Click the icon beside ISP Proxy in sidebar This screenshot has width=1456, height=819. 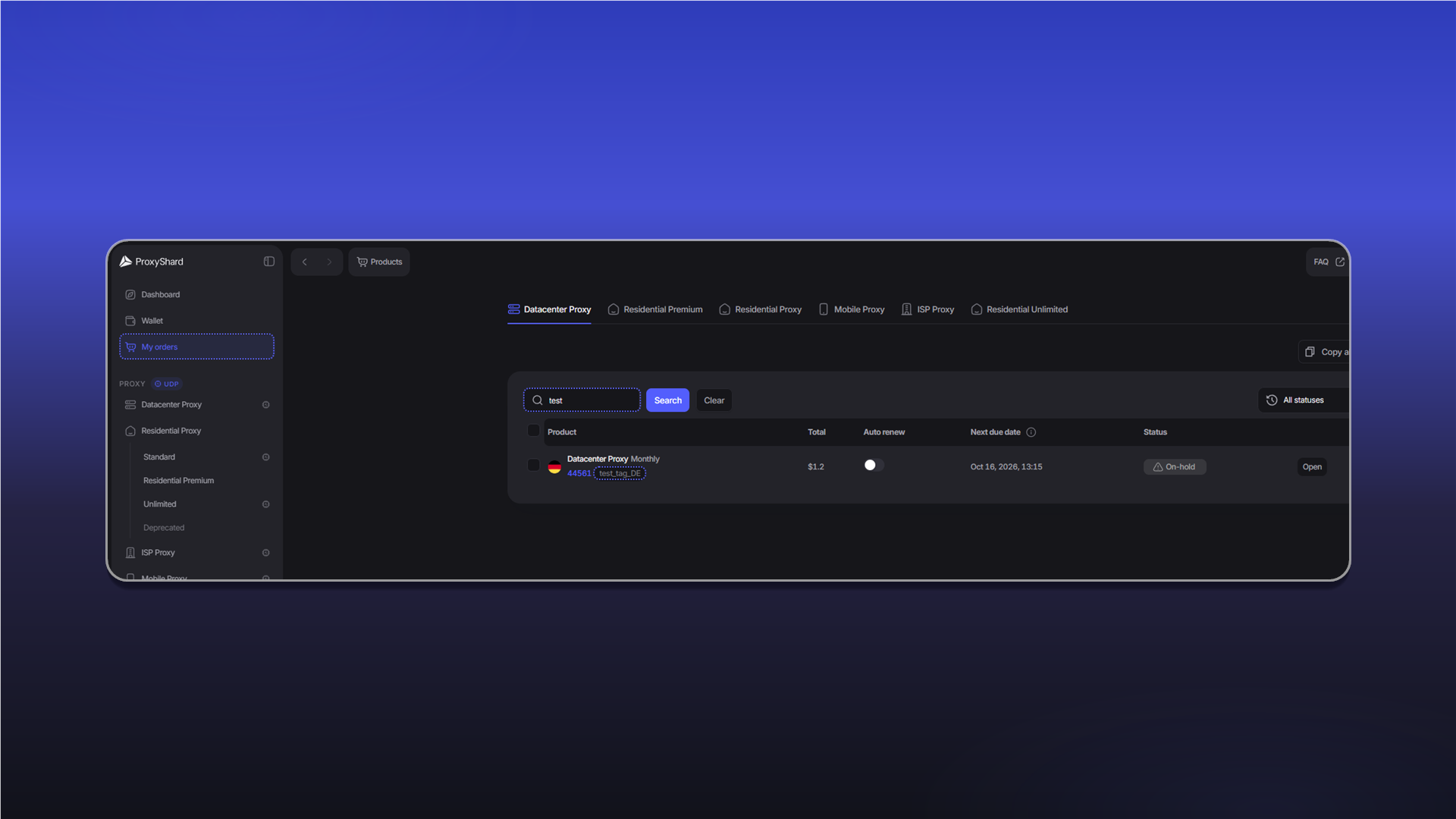click(265, 553)
